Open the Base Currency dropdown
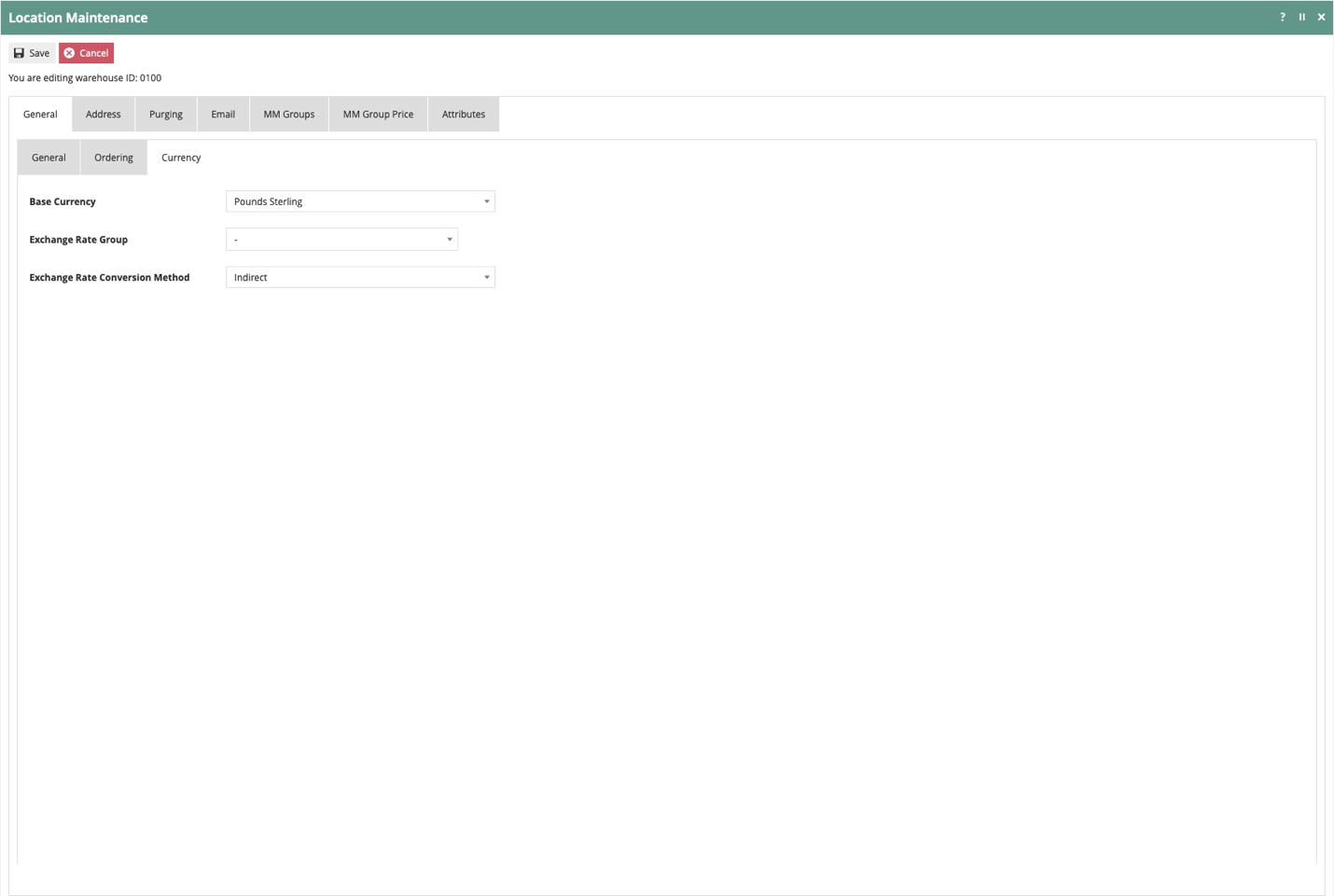 click(360, 201)
